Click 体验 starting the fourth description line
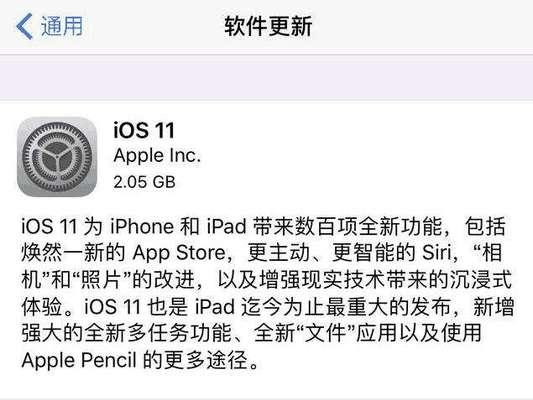Screen dimensions: 533x400 pyautogui.click(x=42, y=307)
